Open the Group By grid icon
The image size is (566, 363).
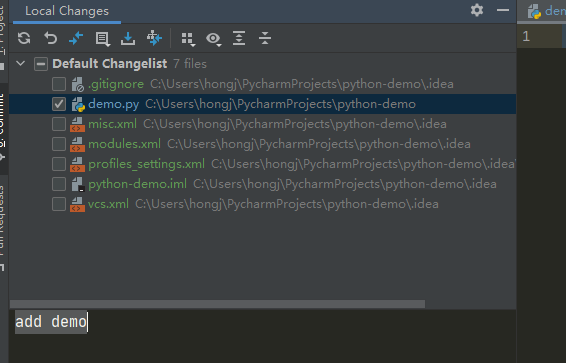tap(188, 39)
